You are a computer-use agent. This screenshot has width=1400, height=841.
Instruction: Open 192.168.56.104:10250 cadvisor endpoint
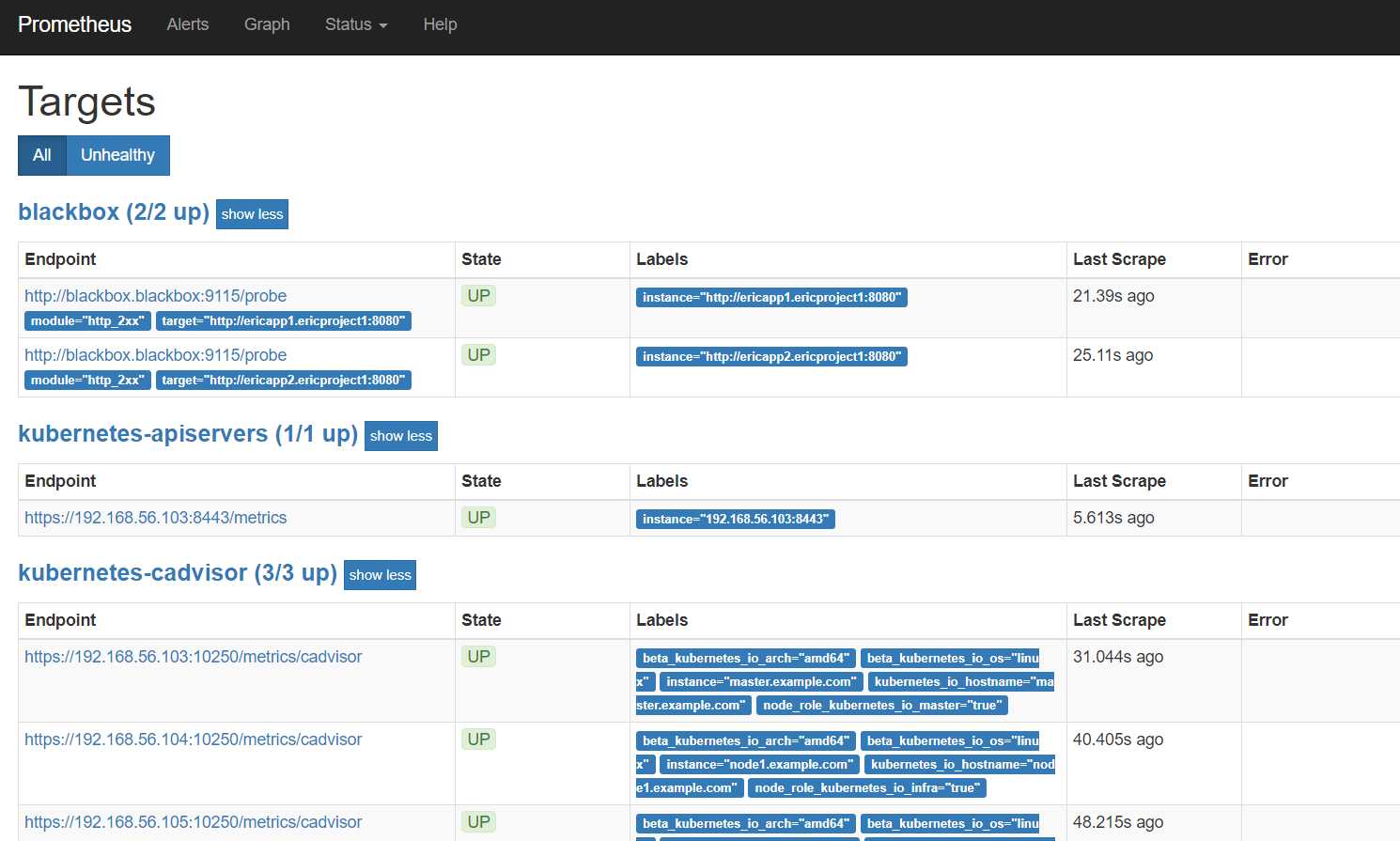(x=193, y=740)
